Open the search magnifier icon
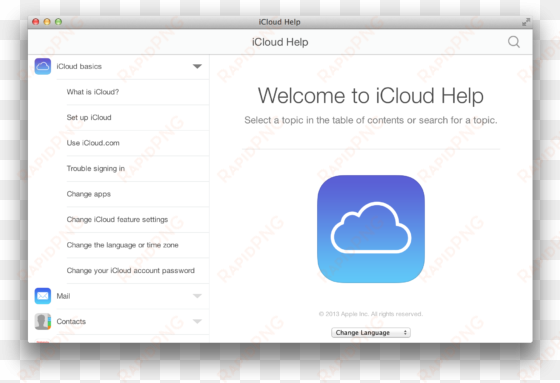The height and width of the screenshot is (383, 560). coord(514,42)
